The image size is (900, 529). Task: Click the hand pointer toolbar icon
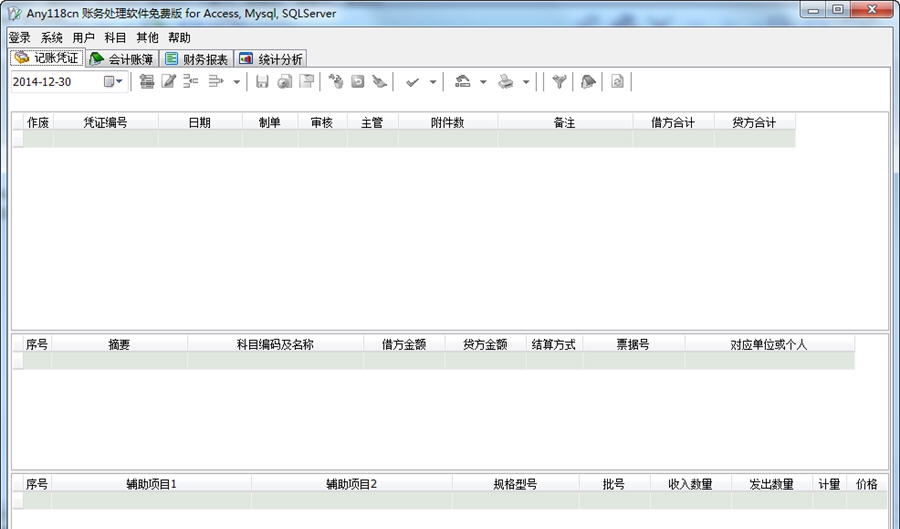(336, 81)
